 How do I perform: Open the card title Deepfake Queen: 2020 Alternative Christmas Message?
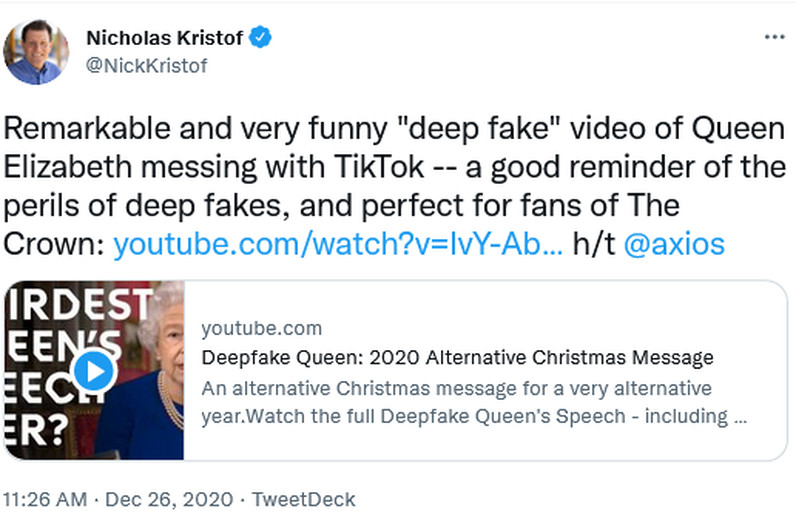click(457, 357)
